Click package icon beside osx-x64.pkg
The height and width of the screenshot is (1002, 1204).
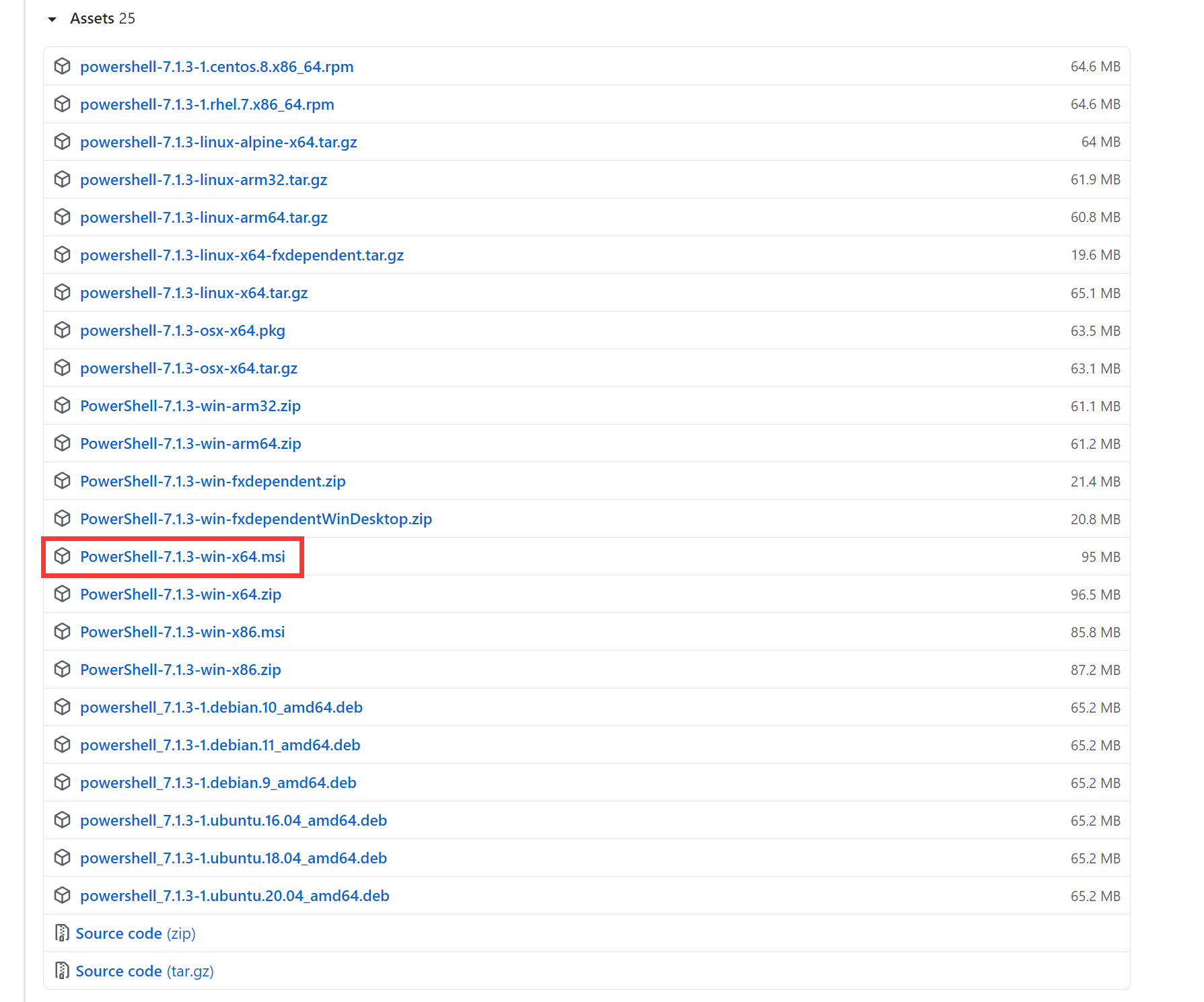tap(62, 330)
